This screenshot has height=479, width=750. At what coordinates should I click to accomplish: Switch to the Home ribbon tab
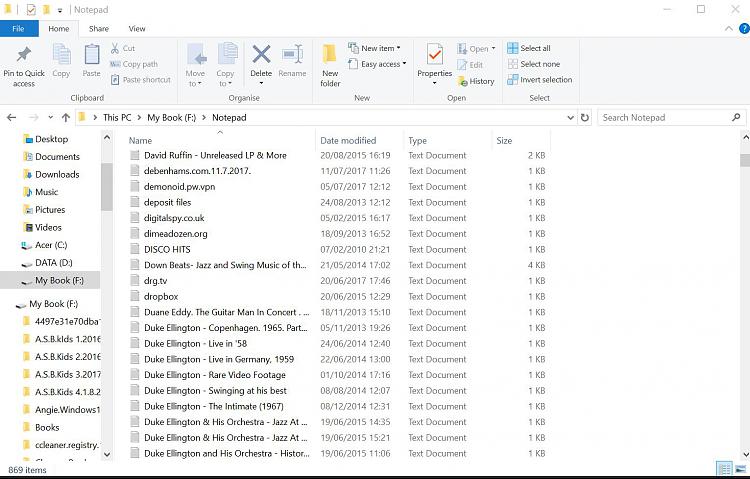tap(59, 29)
